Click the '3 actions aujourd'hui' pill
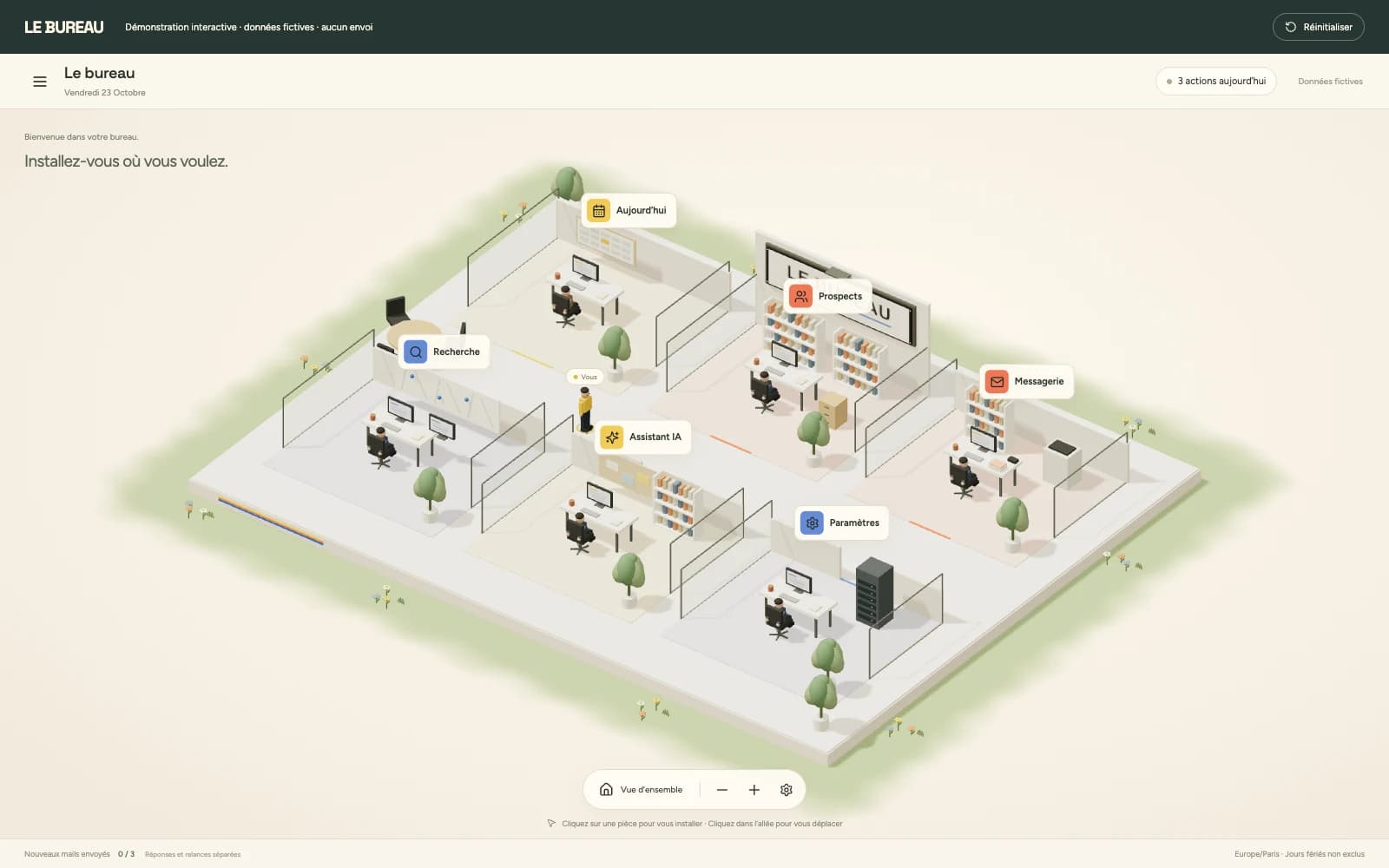The width and height of the screenshot is (1389, 868). coord(1216,81)
